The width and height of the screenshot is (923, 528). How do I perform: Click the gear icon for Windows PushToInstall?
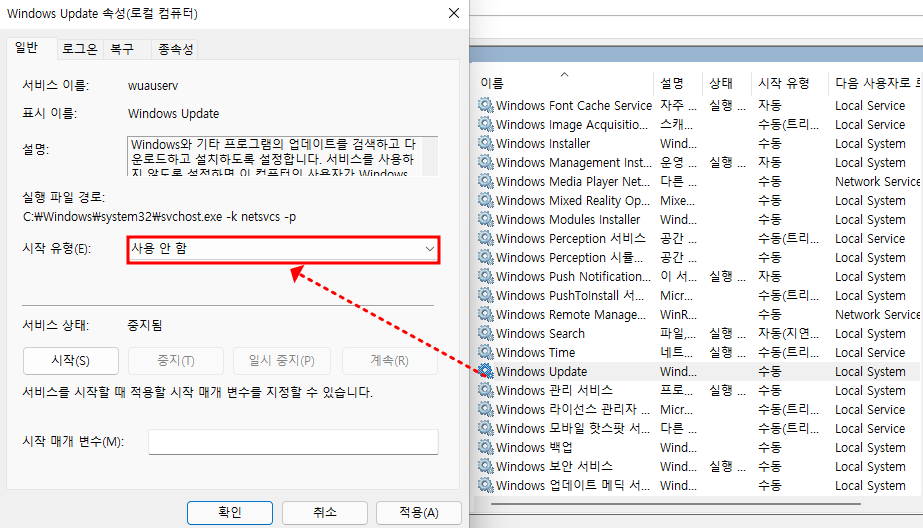486,295
